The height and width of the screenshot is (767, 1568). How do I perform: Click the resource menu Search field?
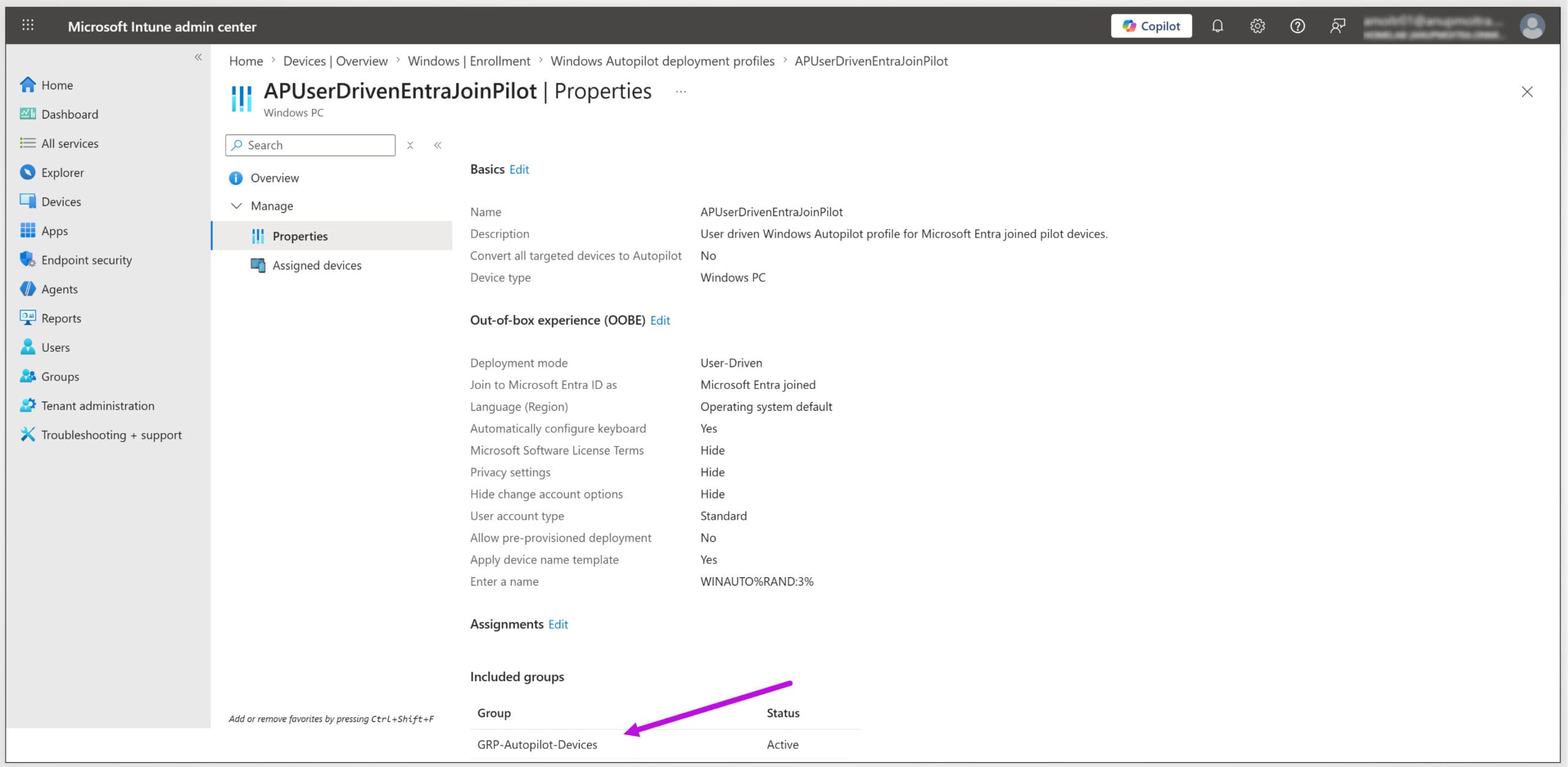point(310,145)
